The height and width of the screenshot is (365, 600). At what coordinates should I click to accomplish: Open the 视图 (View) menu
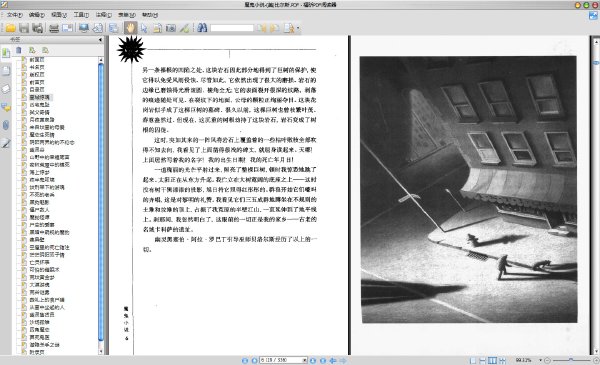click(59, 15)
